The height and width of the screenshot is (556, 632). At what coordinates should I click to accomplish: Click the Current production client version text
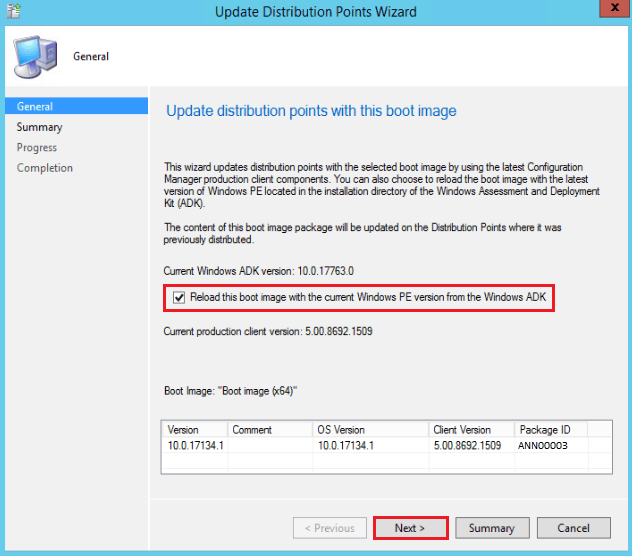(268, 331)
